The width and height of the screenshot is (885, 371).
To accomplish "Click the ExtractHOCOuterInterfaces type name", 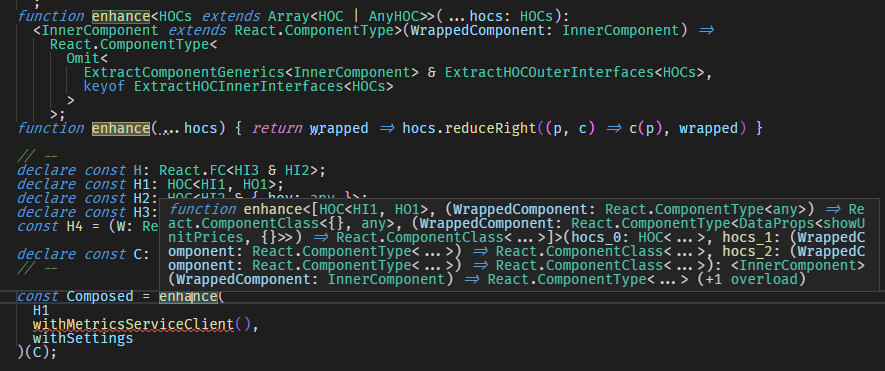I will coord(549,72).
